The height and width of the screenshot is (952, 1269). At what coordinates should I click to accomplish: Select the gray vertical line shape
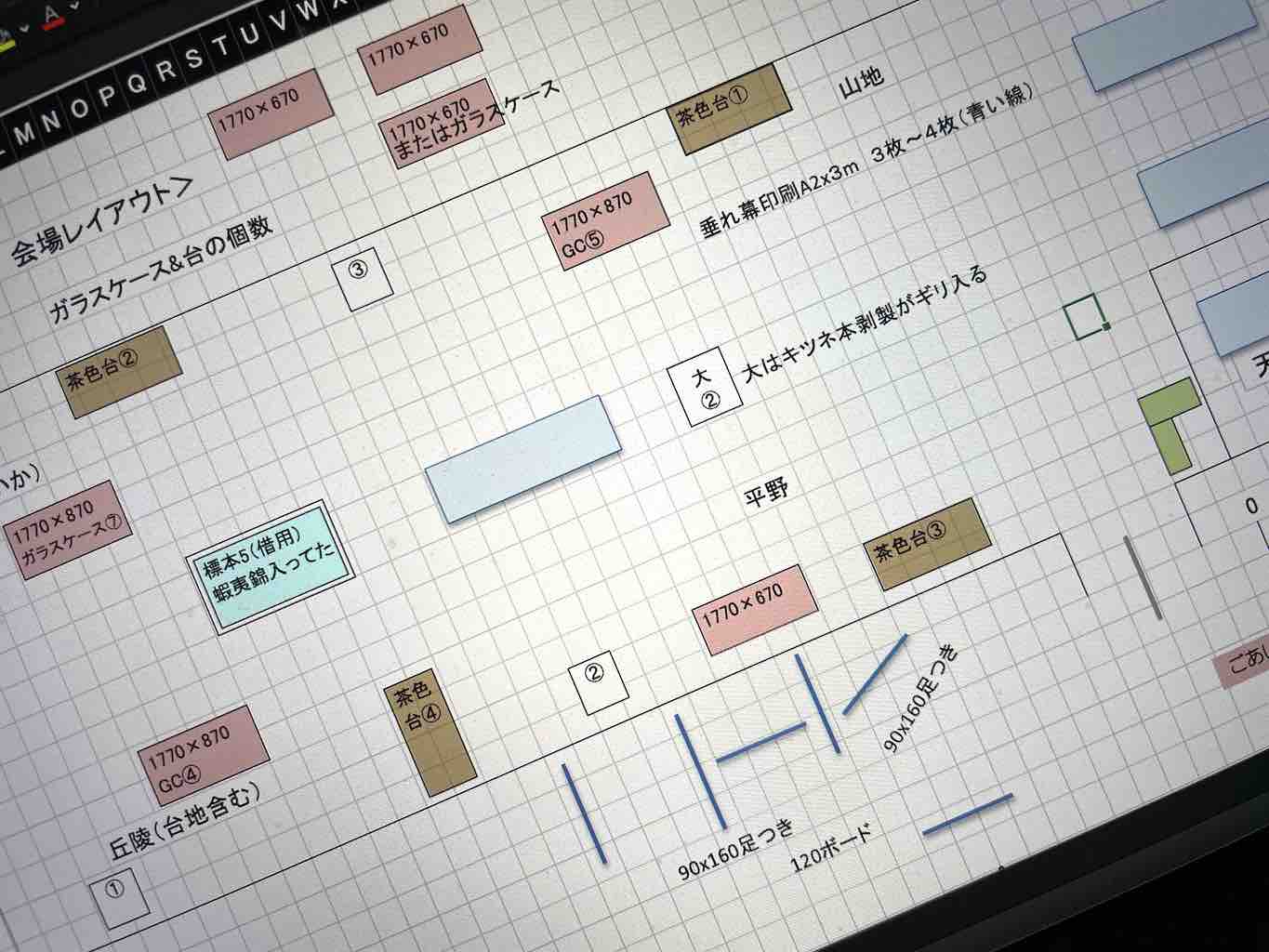(1143, 576)
